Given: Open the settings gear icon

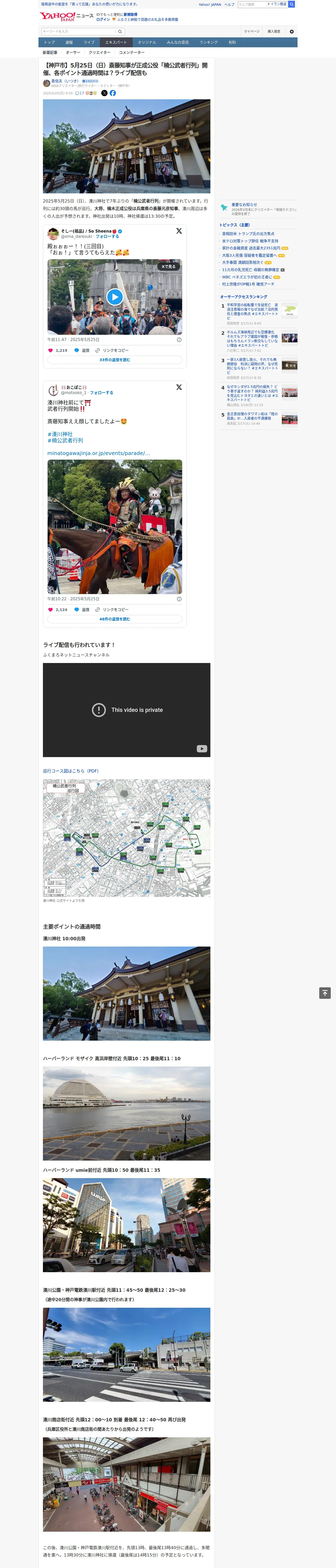Looking at the screenshot, I should pos(292,32).
